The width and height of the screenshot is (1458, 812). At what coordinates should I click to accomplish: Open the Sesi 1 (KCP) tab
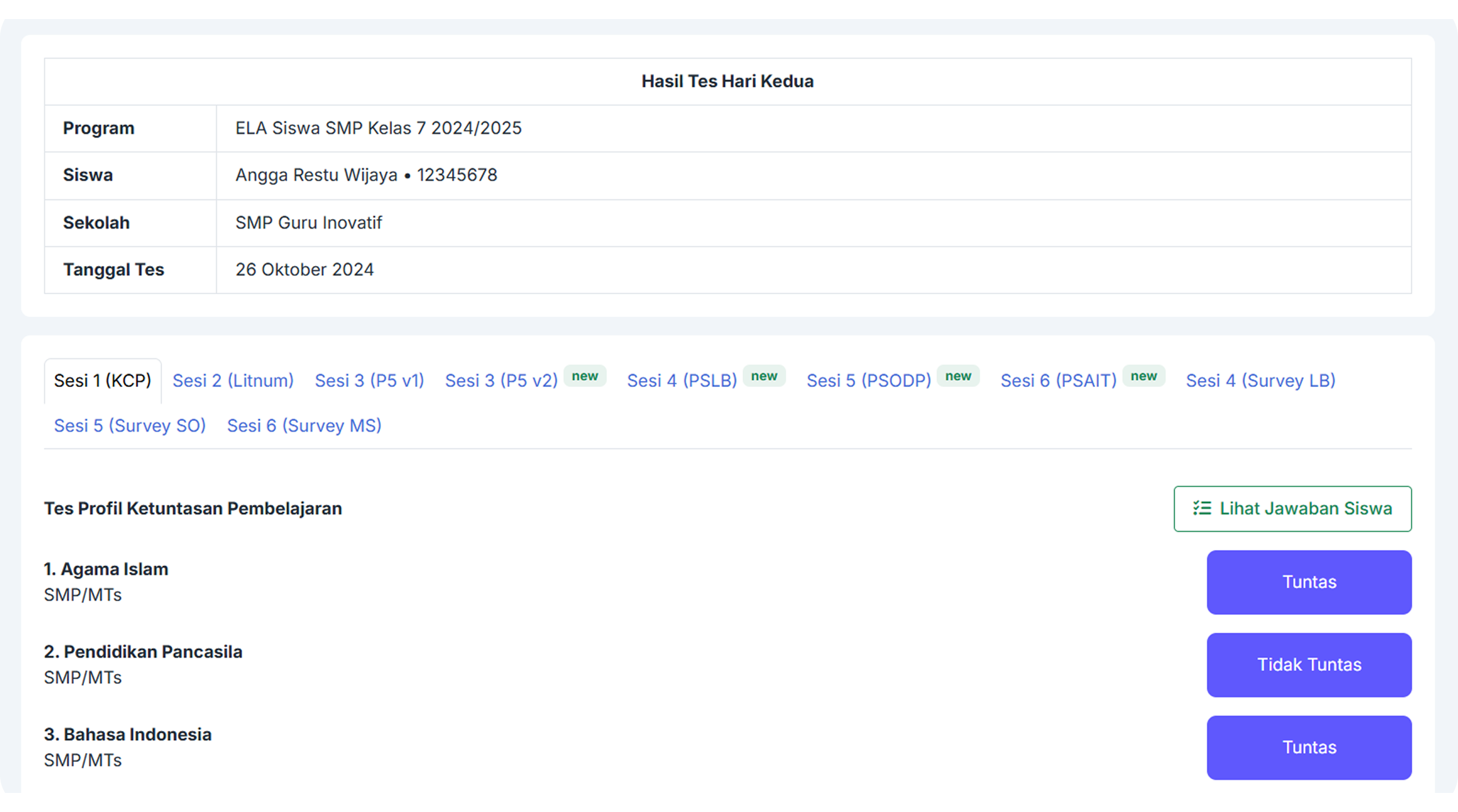pyautogui.click(x=102, y=380)
